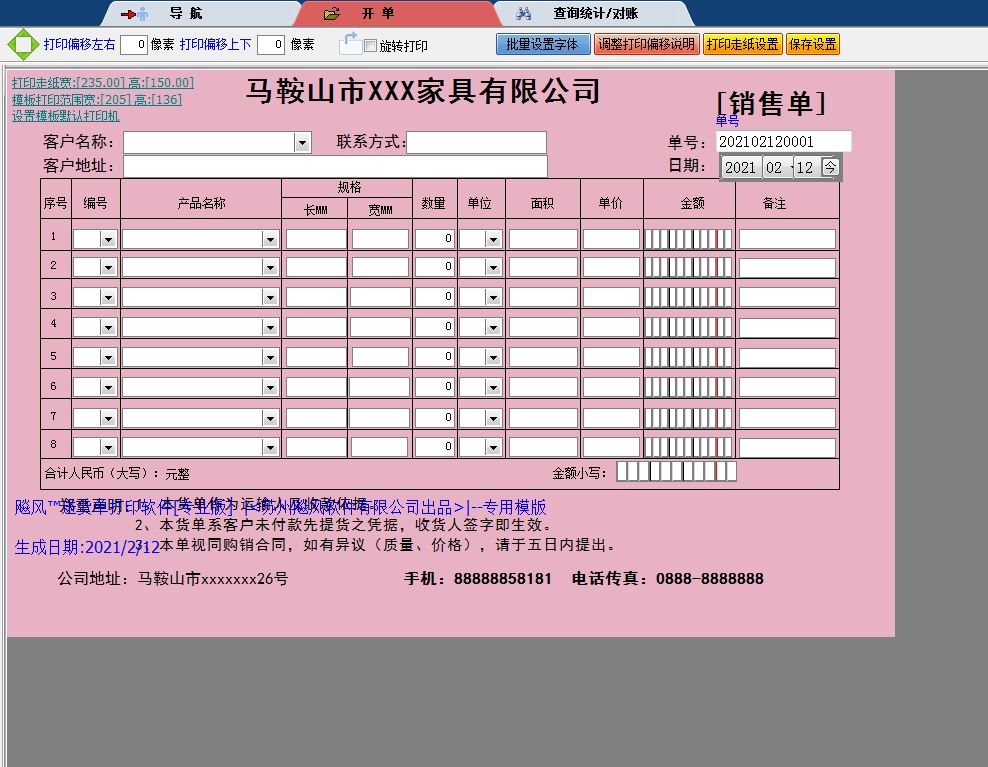
Task: Select the 客户地址 text field
Action: click(x=335, y=166)
